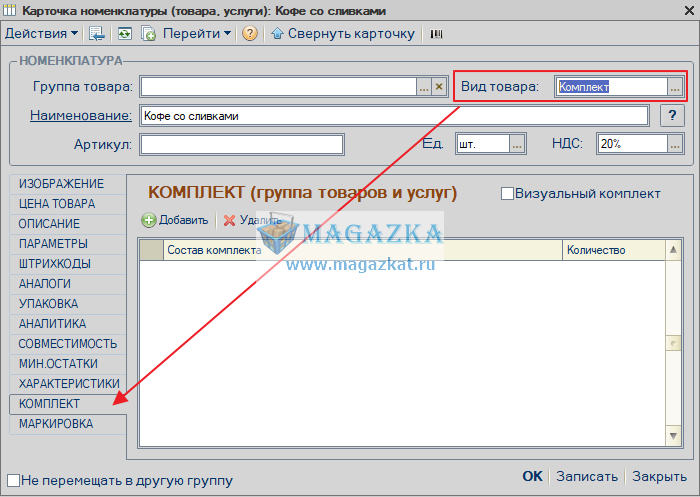Click the Записать button

pos(587,476)
